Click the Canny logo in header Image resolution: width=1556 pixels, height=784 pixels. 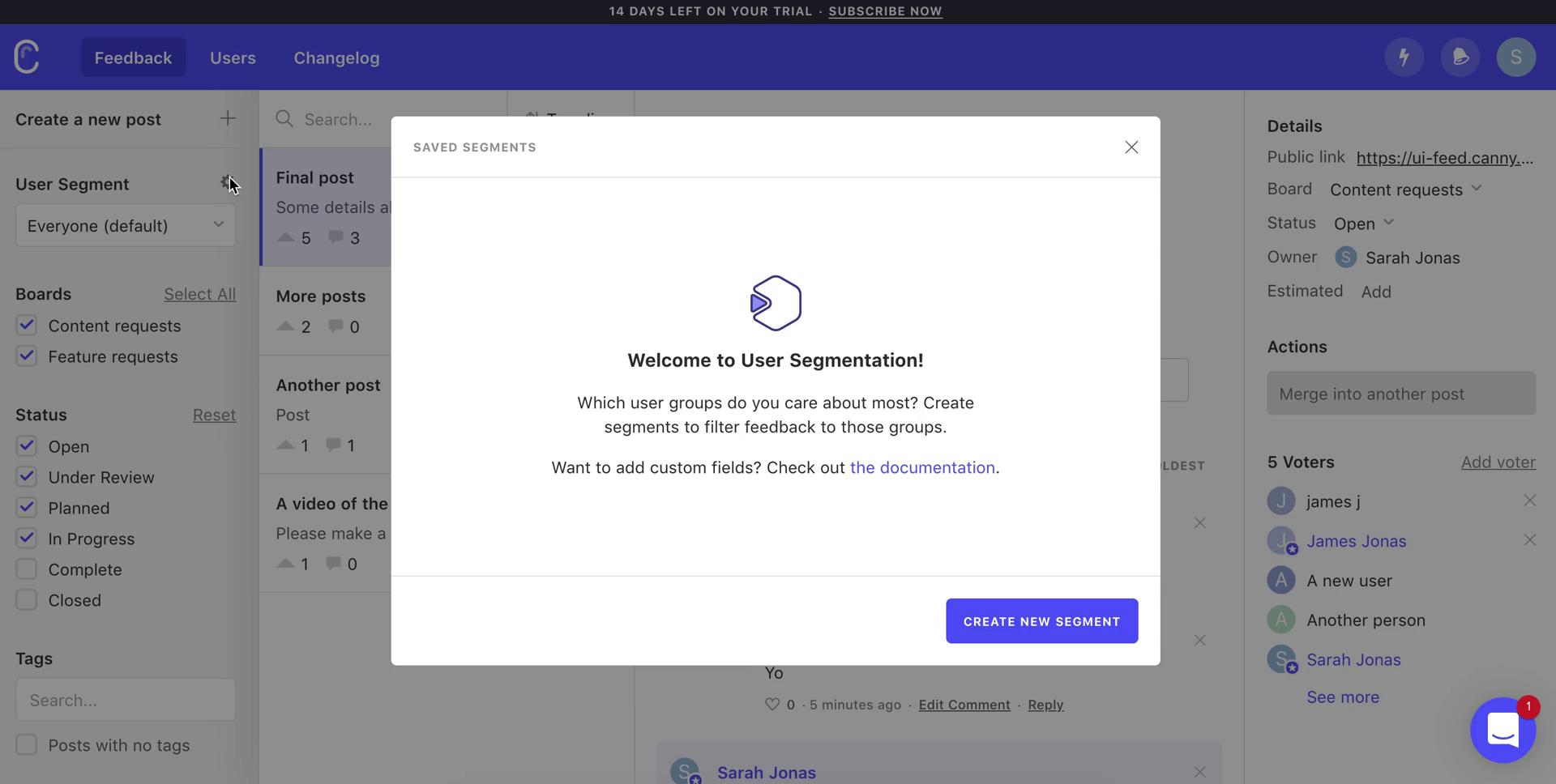[x=27, y=58]
